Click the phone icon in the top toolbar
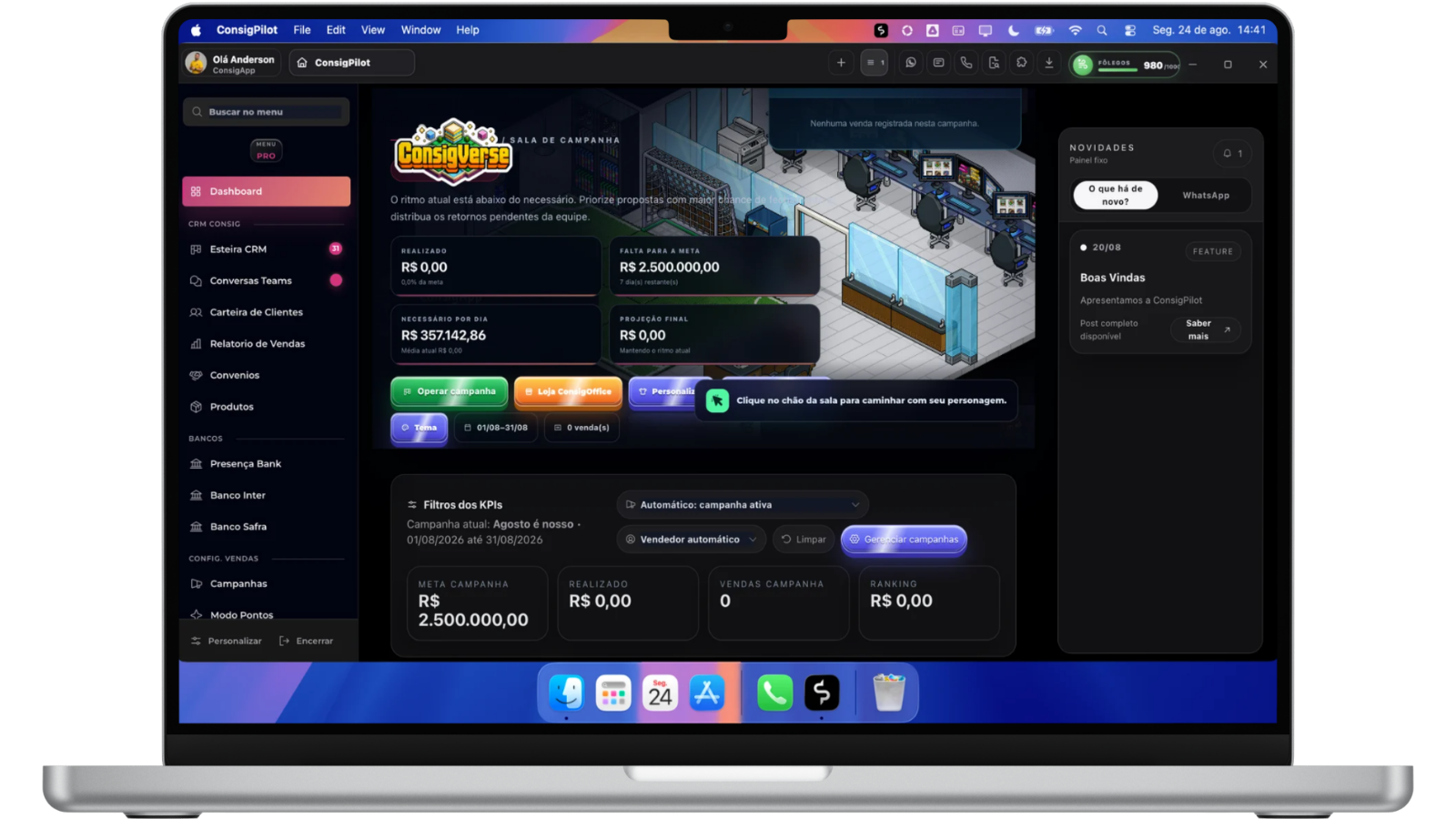The height and width of the screenshot is (819, 1456). coord(966,63)
